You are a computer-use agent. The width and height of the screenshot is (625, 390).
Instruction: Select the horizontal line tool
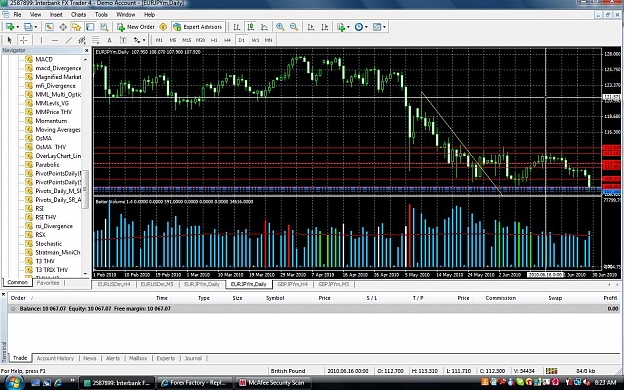(x=55, y=40)
